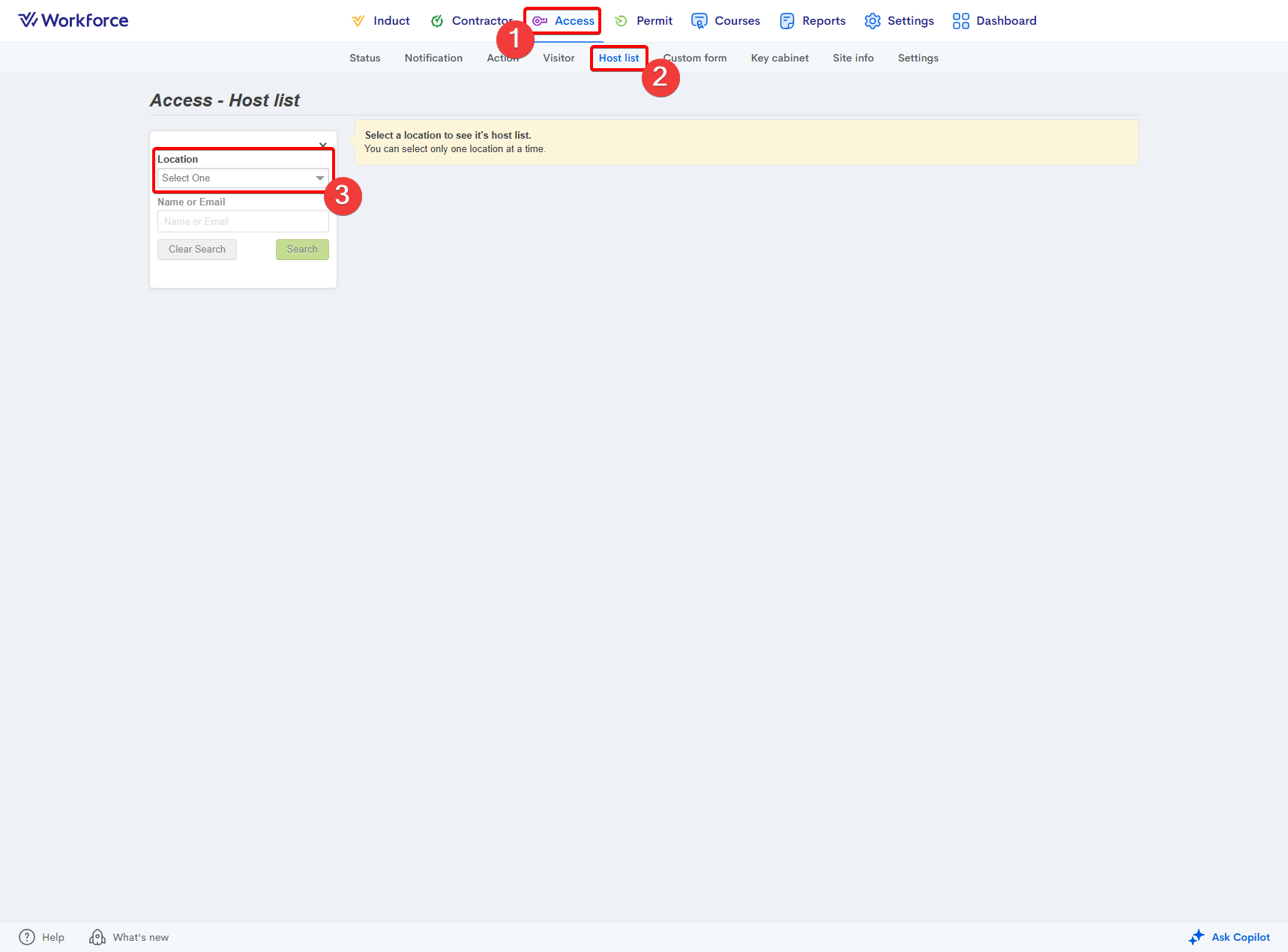1288x952 pixels.
Task: Open the Status sub-tab
Action: coord(364,58)
